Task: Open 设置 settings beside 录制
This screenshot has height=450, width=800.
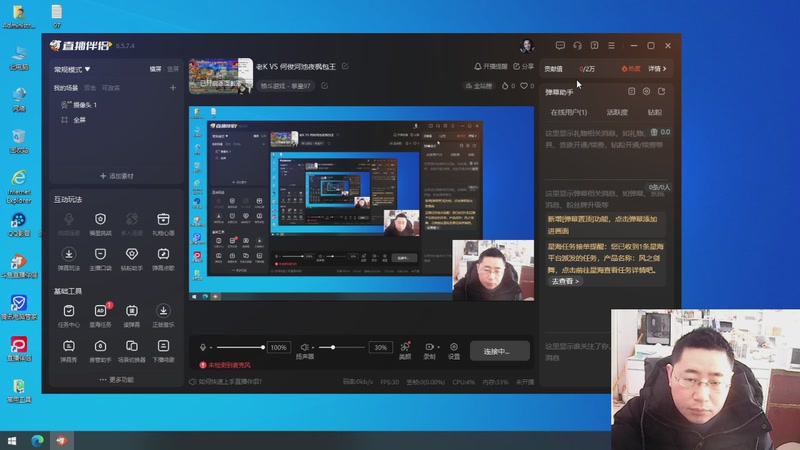Action: pos(454,351)
